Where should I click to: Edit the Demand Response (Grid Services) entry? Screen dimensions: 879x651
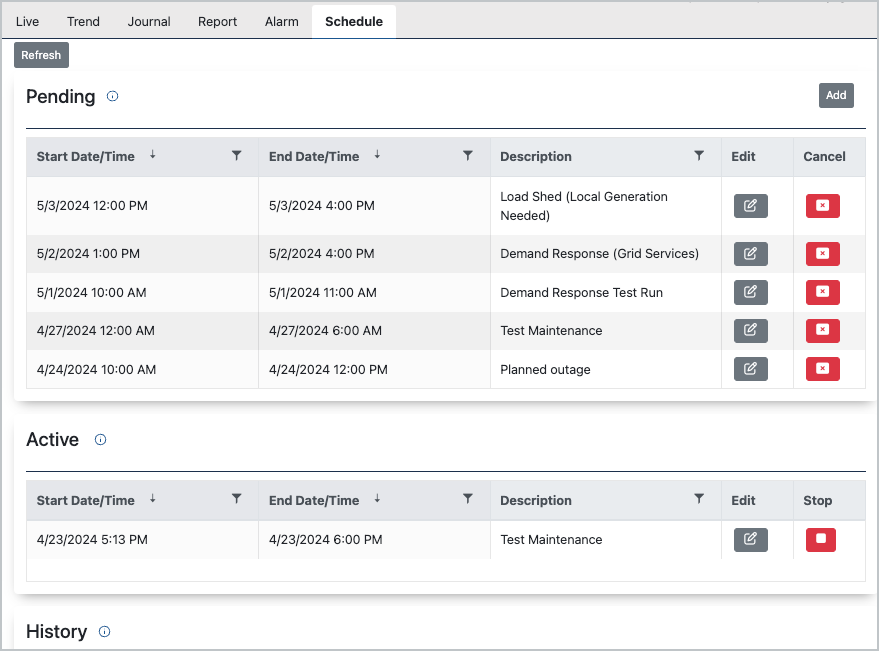750,253
